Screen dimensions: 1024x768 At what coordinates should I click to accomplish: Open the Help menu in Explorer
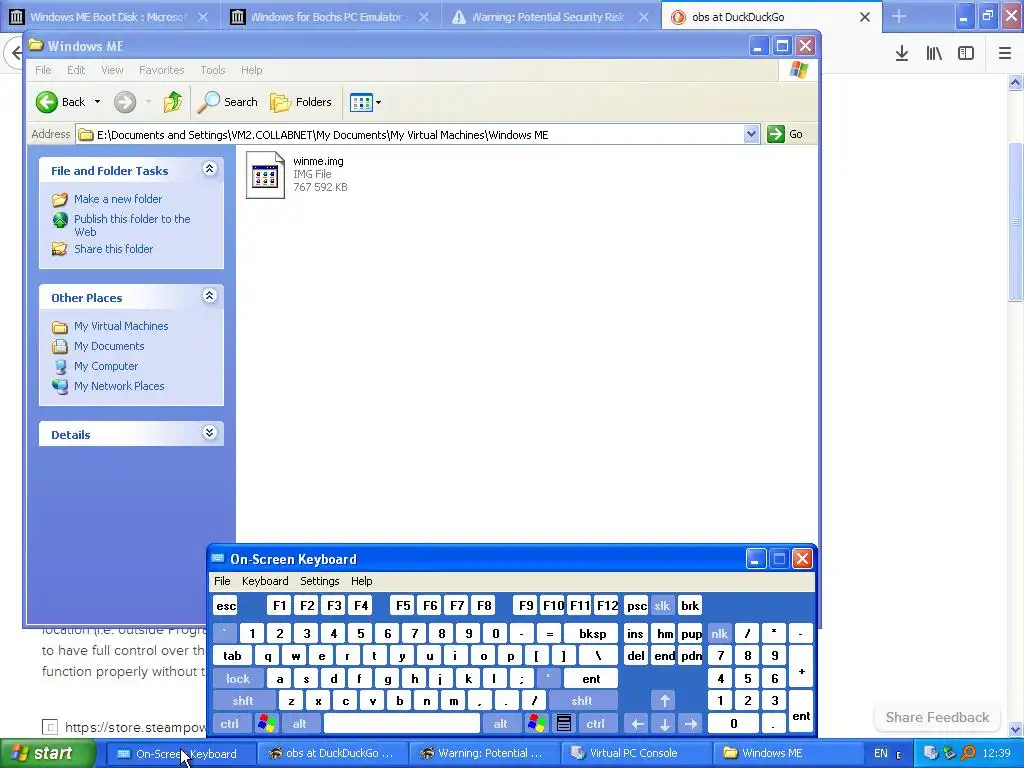pyautogui.click(x=251, y=70)
